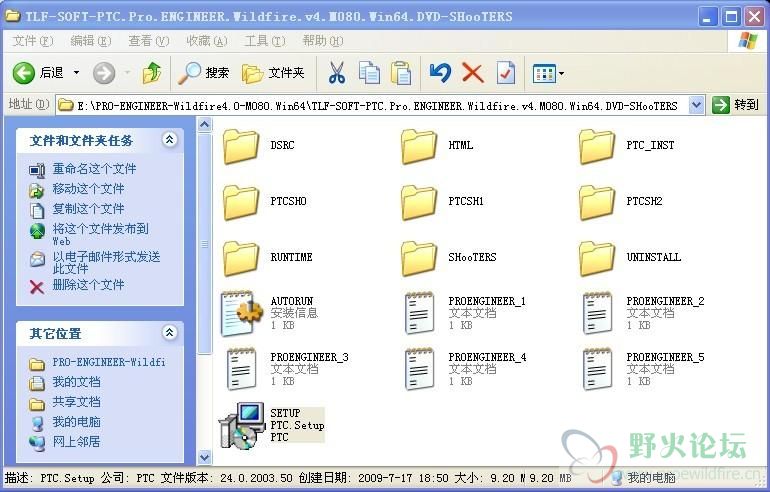Viewport: 770px width, 492px height.
Task: Open the Search (搜索) toolbar button
Action: point(203,73)
